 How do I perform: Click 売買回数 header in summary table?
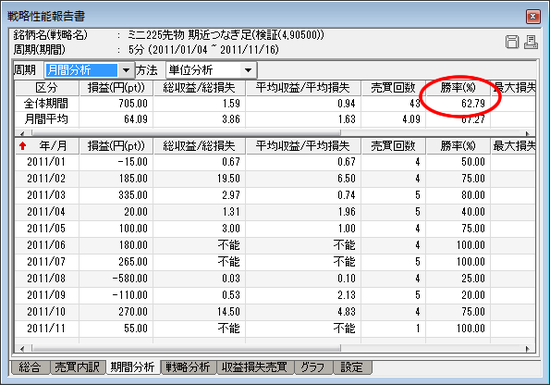coord(393,88)
